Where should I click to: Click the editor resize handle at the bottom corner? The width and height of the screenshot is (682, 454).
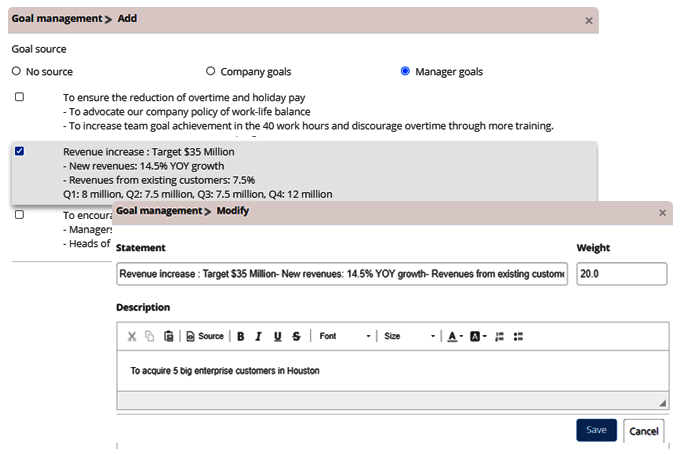coord(662,403)
